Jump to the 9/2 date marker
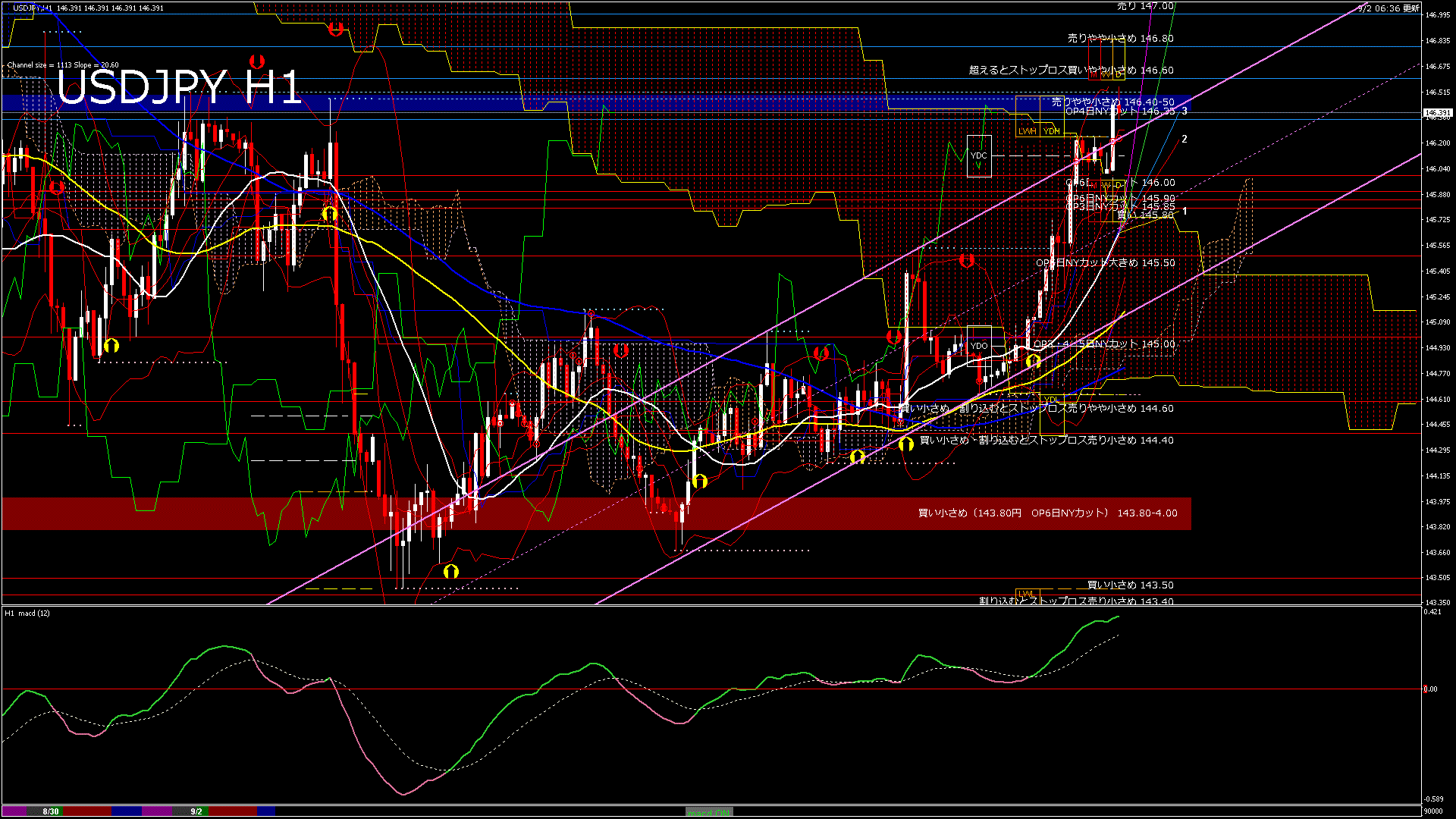 196,811
